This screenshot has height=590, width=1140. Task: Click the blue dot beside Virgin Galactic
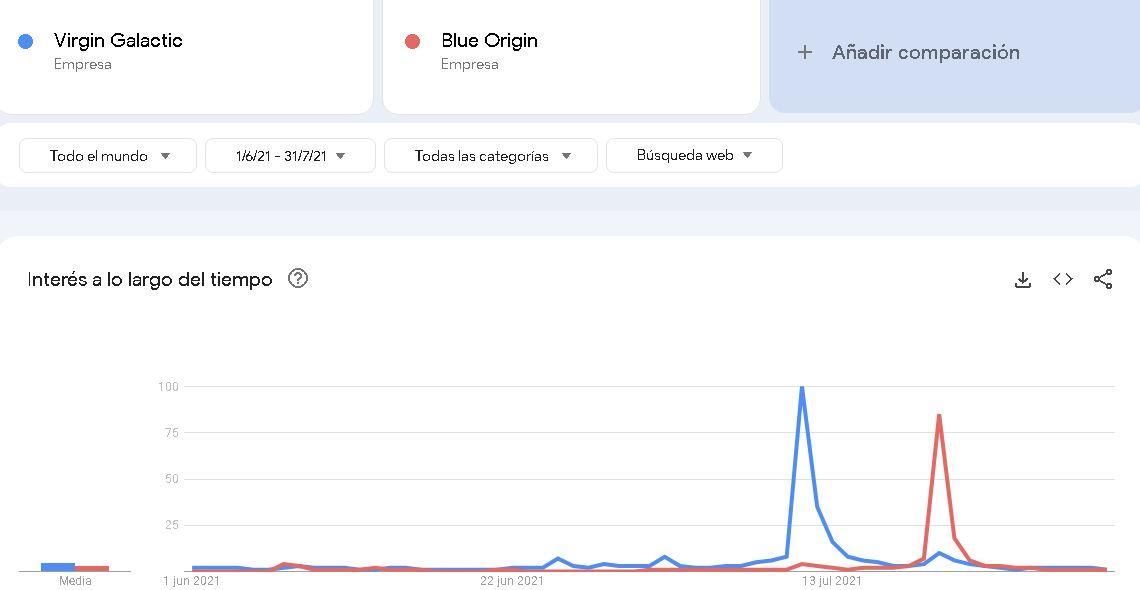25,41
